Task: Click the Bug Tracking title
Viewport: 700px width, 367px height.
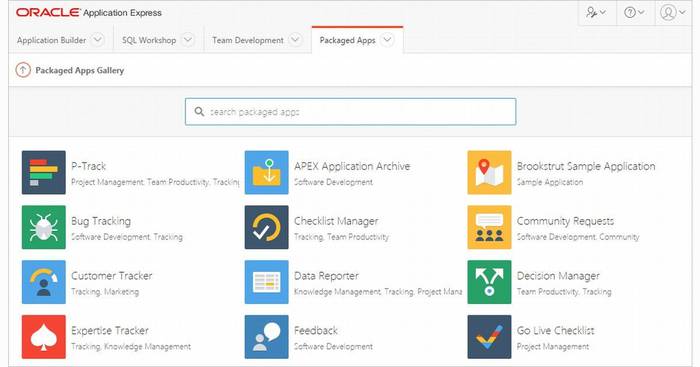Action: click(x=101, y=221)
